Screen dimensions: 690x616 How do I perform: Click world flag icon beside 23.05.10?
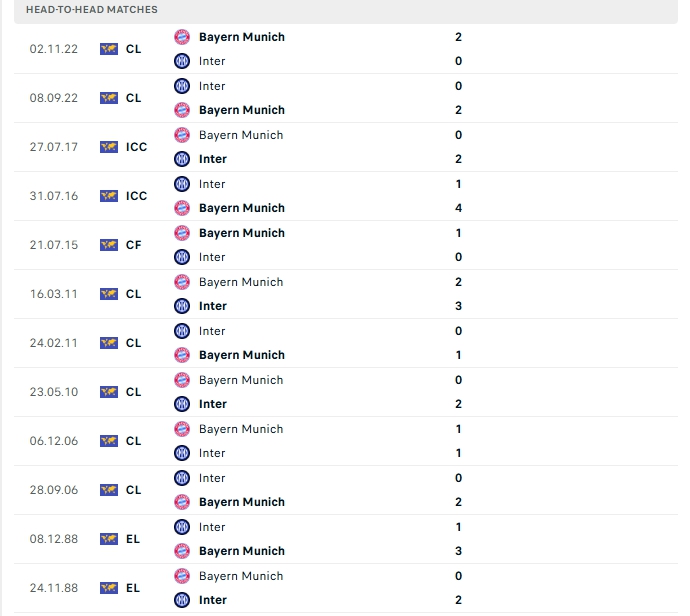pyautogui.click(x=109, y=392)
